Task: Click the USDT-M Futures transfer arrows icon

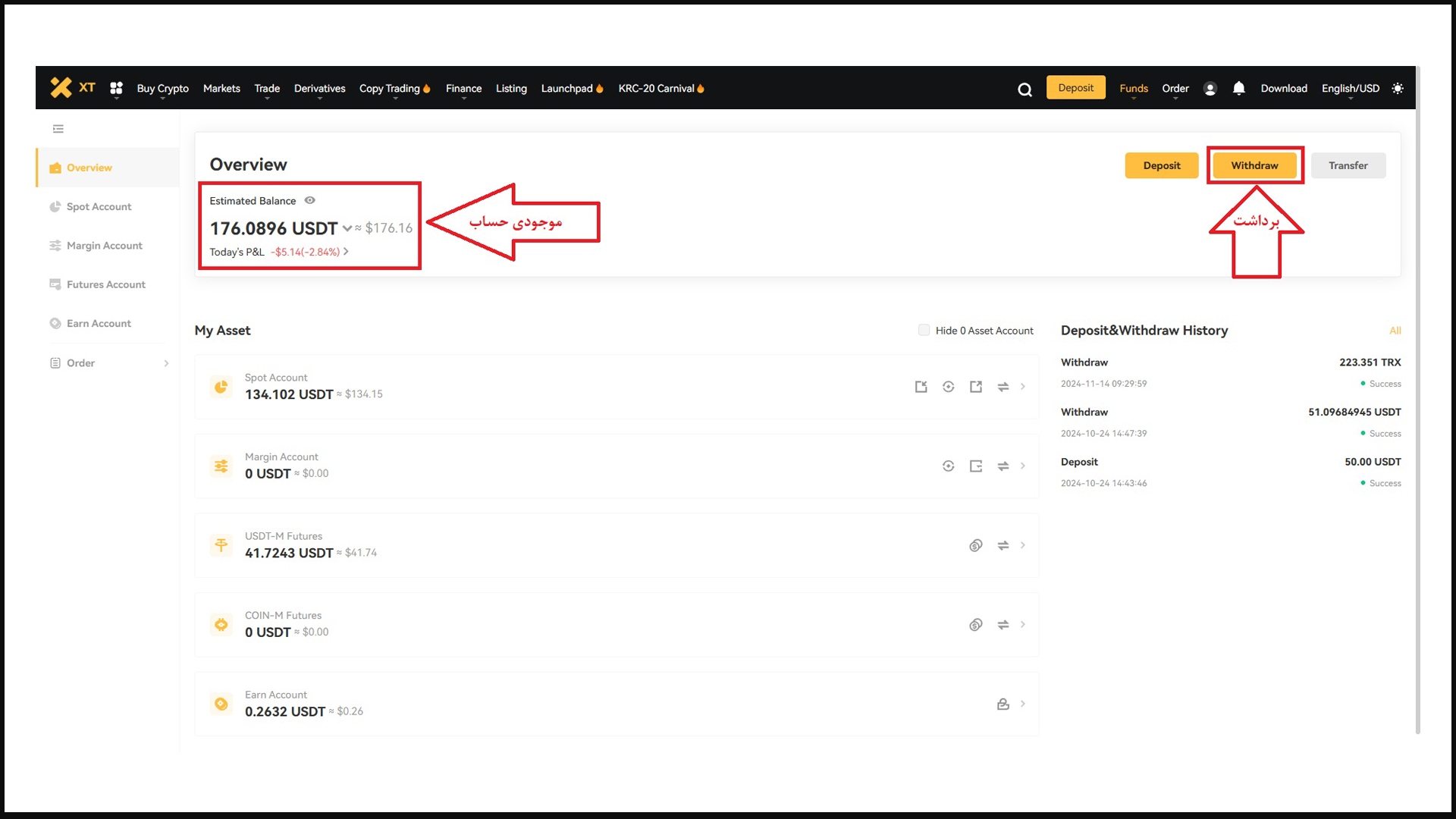Action: click(x=1003, y=545)
